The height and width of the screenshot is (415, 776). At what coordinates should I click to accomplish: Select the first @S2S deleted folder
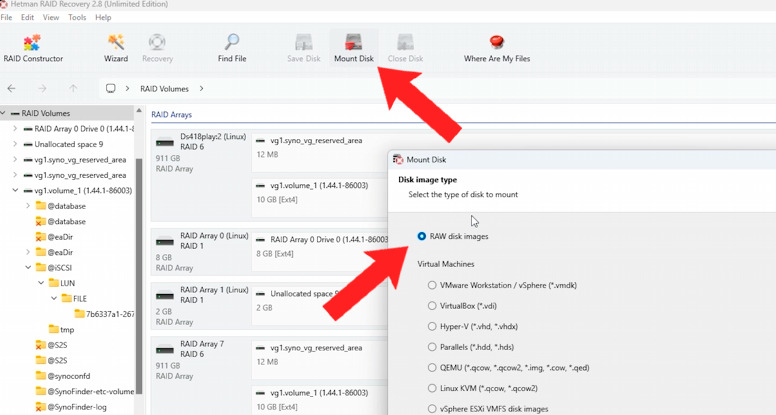point(51,345)
